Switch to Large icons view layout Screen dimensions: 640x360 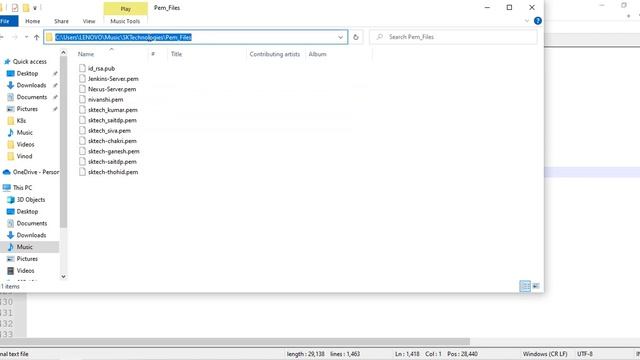[536, 286]
